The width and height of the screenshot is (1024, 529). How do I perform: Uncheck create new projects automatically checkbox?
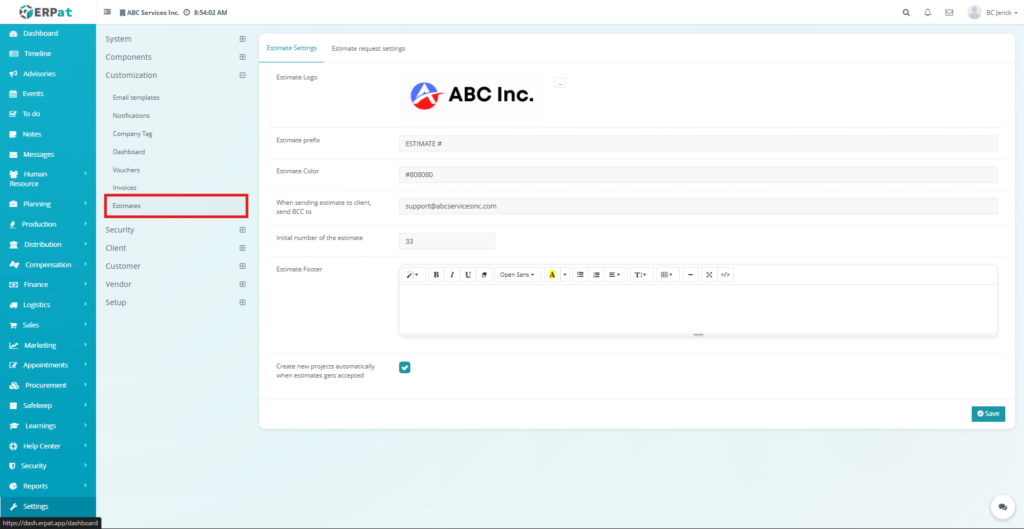[x=405, y=367]
